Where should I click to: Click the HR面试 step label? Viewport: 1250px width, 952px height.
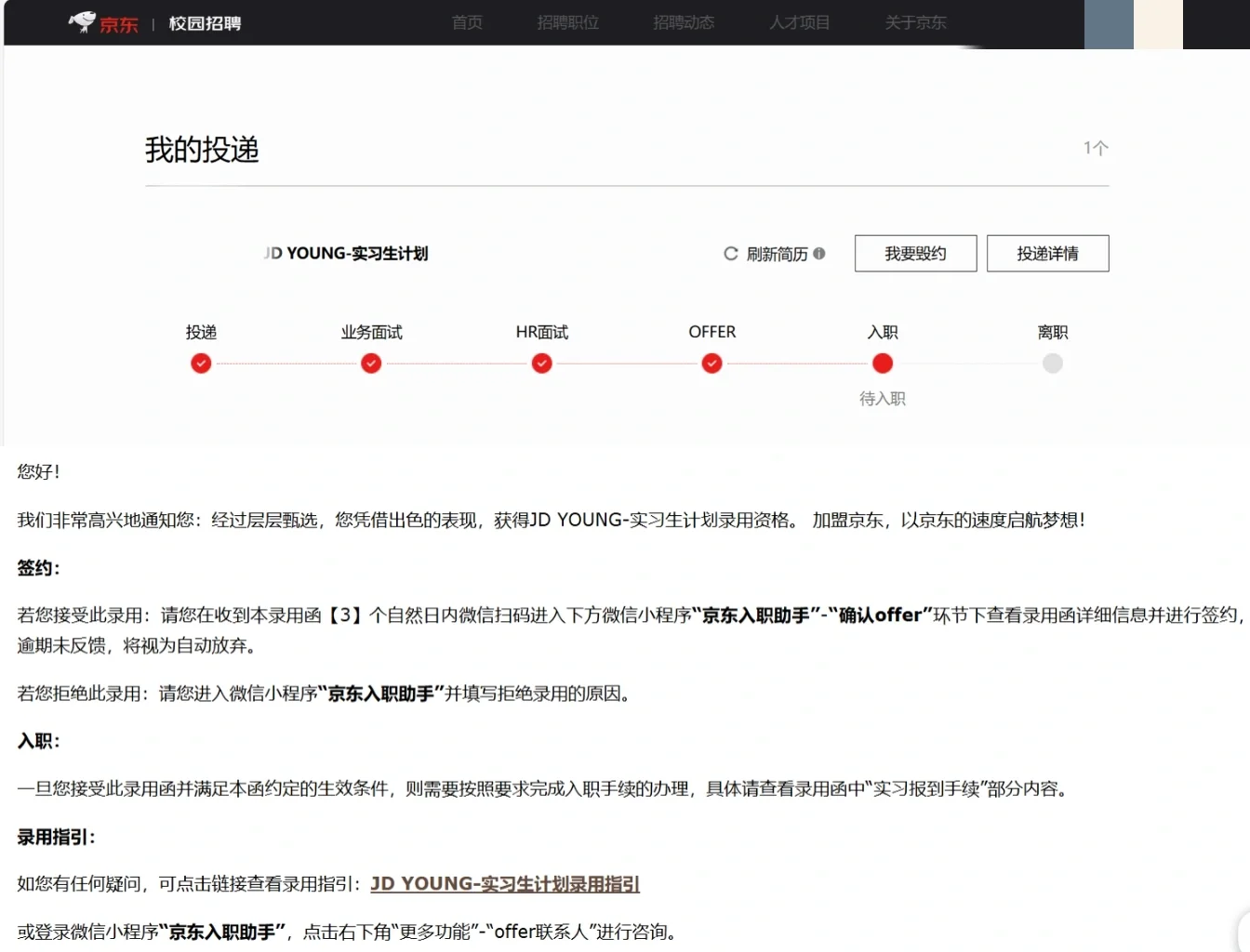pyautogui.click(x=542, y=332)
